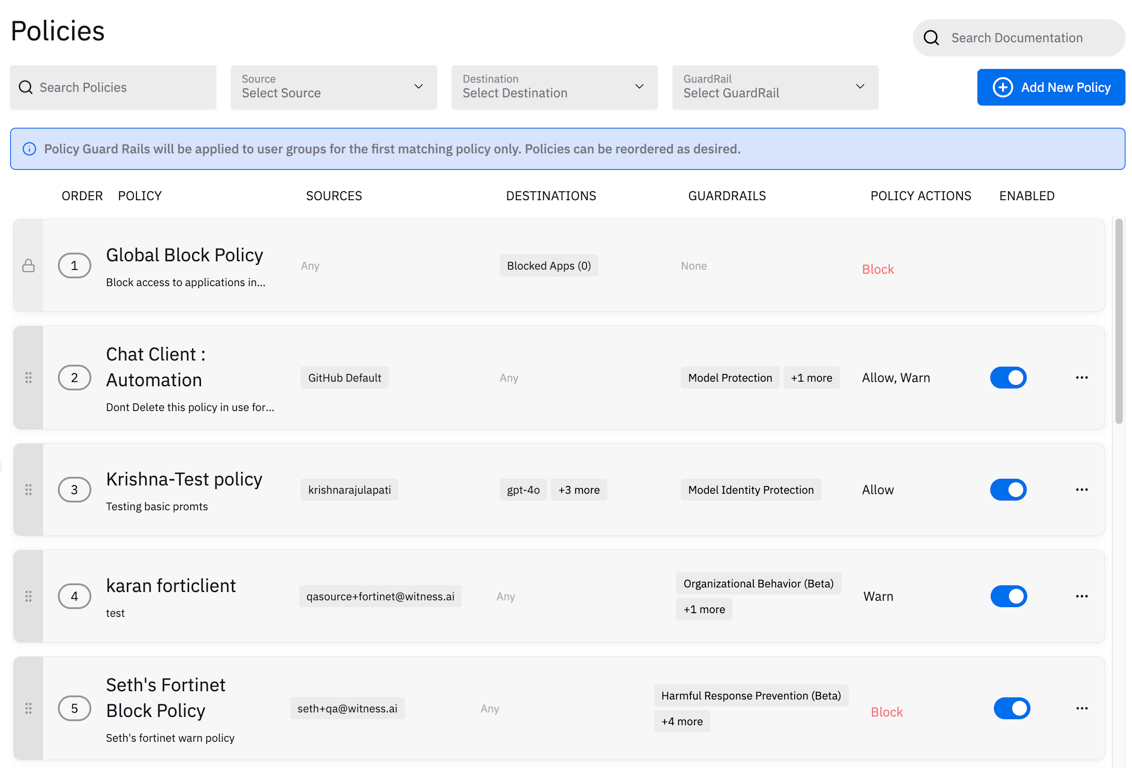Expand the Destination filter dropdown
Viewport: 1132px width, 768px height.
(x=554, y=87)
